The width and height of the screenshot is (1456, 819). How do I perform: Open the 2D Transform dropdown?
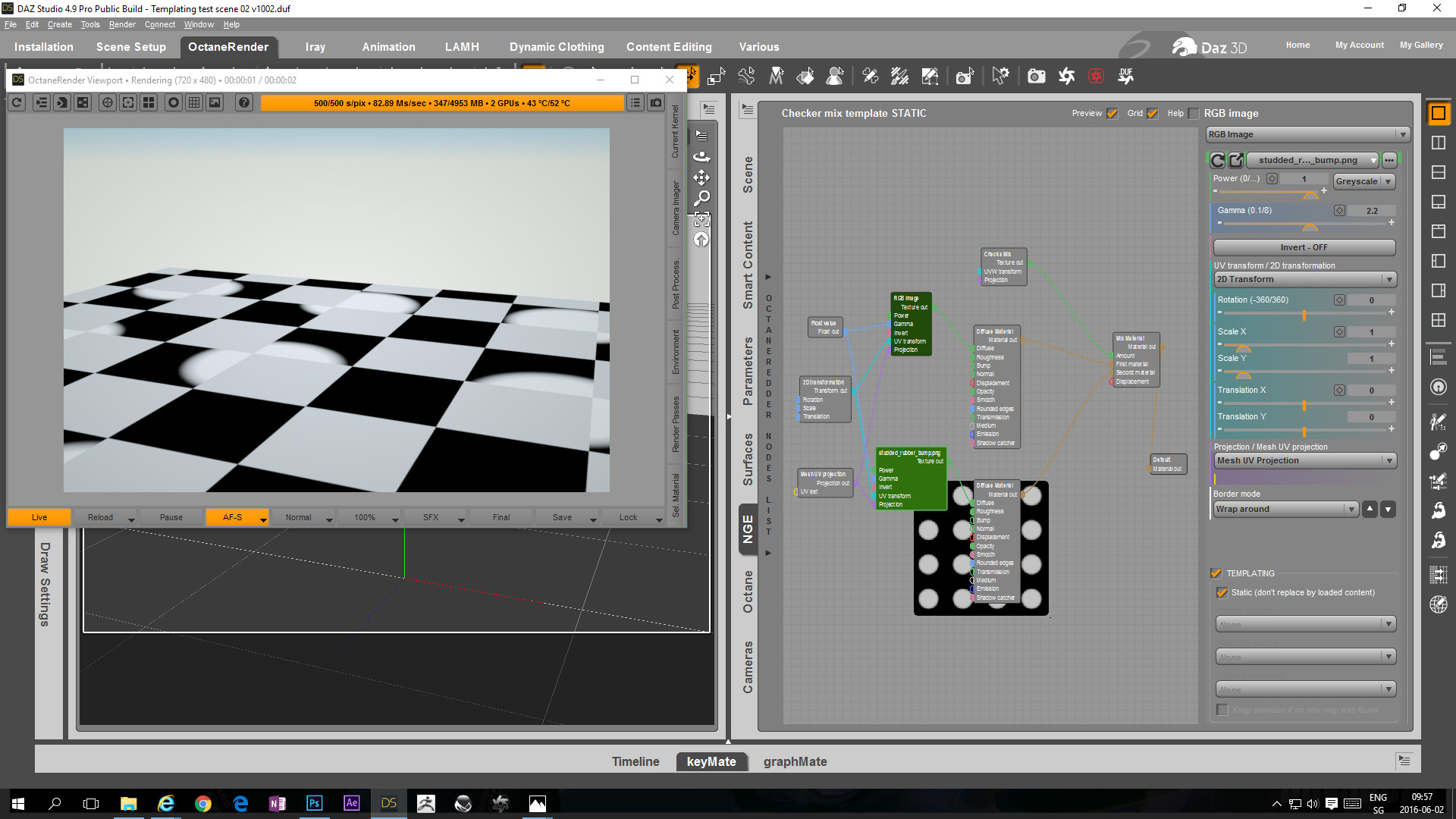click(1305, 279)
